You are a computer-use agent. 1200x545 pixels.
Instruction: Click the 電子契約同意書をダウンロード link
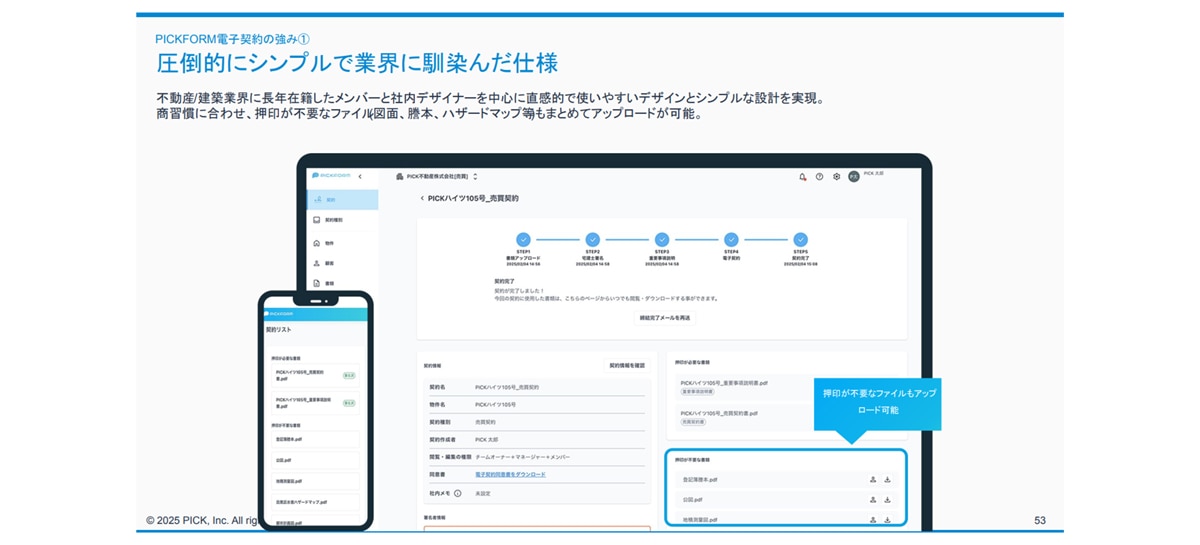(510, 474)
